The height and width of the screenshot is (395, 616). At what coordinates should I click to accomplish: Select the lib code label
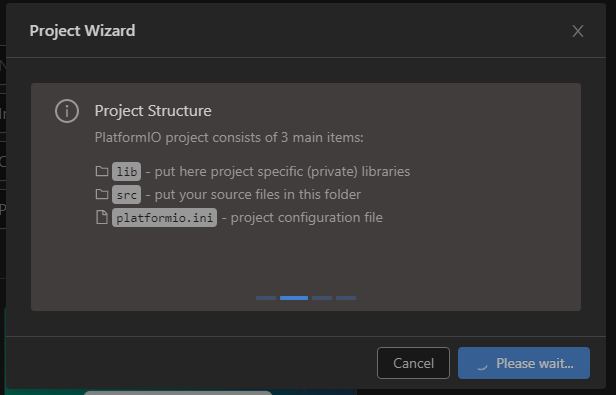point(126,171)
